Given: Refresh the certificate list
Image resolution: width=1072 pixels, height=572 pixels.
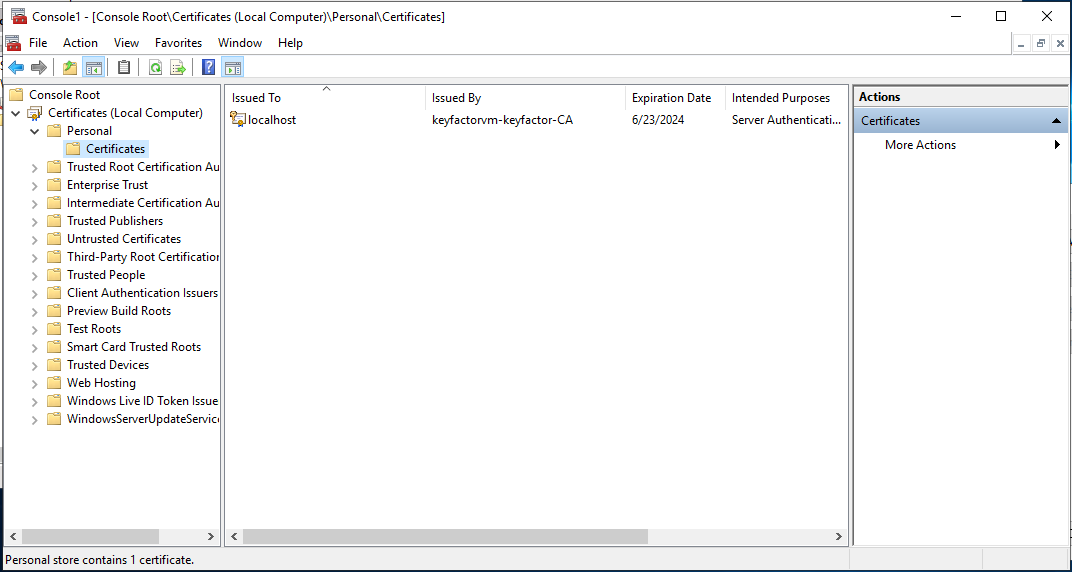Looking at the screenshot, I should click(x=155, y=67).
